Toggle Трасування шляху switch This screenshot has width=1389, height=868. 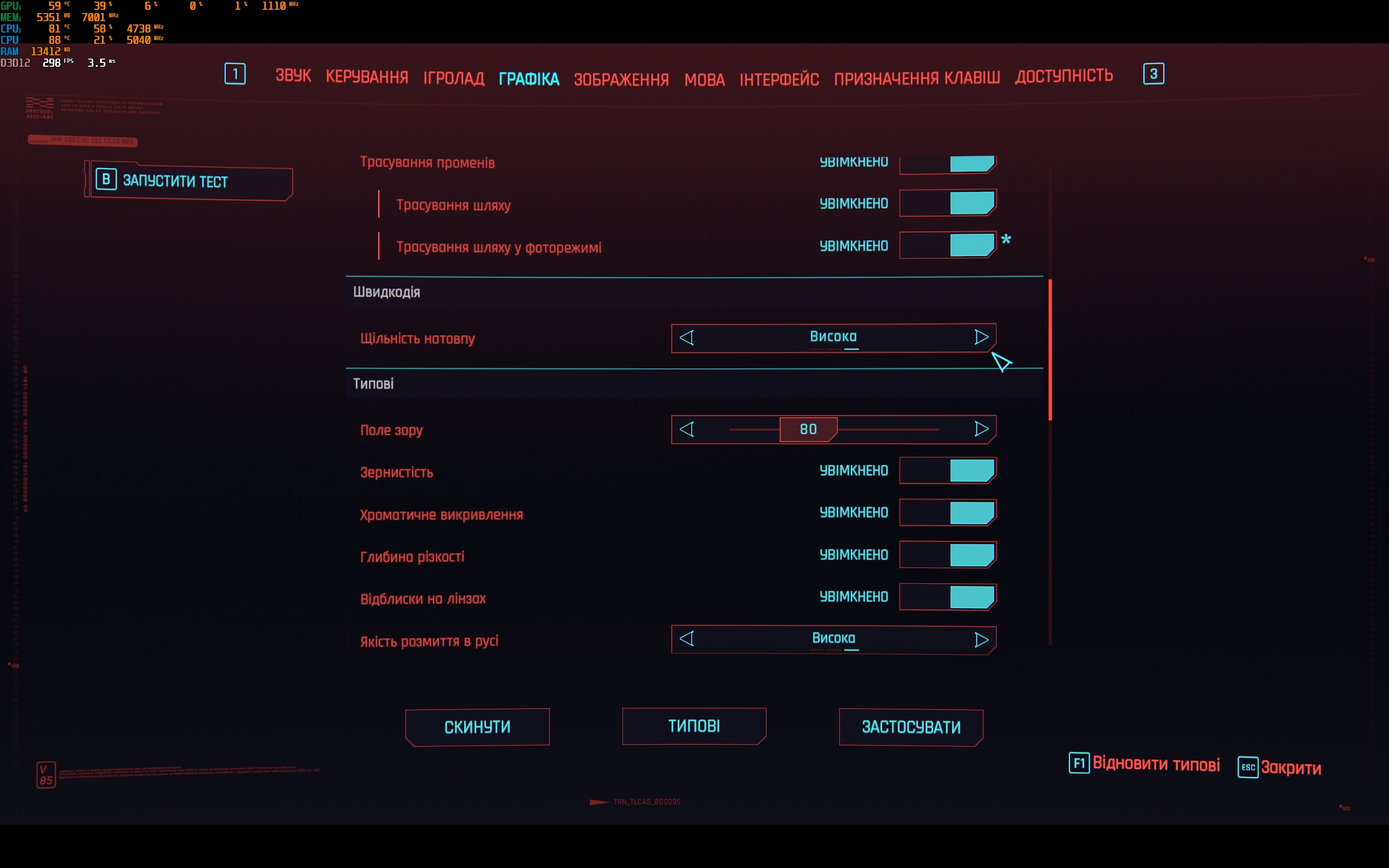pos(948,203)
